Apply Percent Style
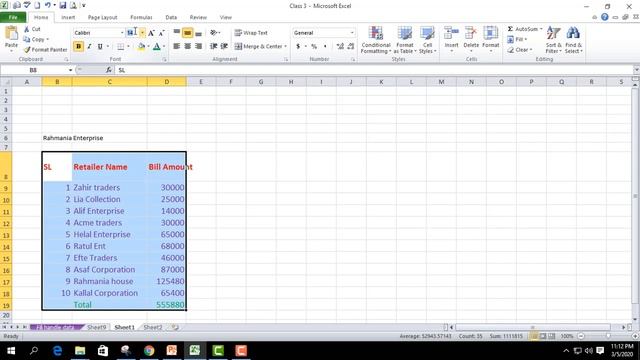The width and height of the screenshot is (640, 360). click(x=314, y=47)
